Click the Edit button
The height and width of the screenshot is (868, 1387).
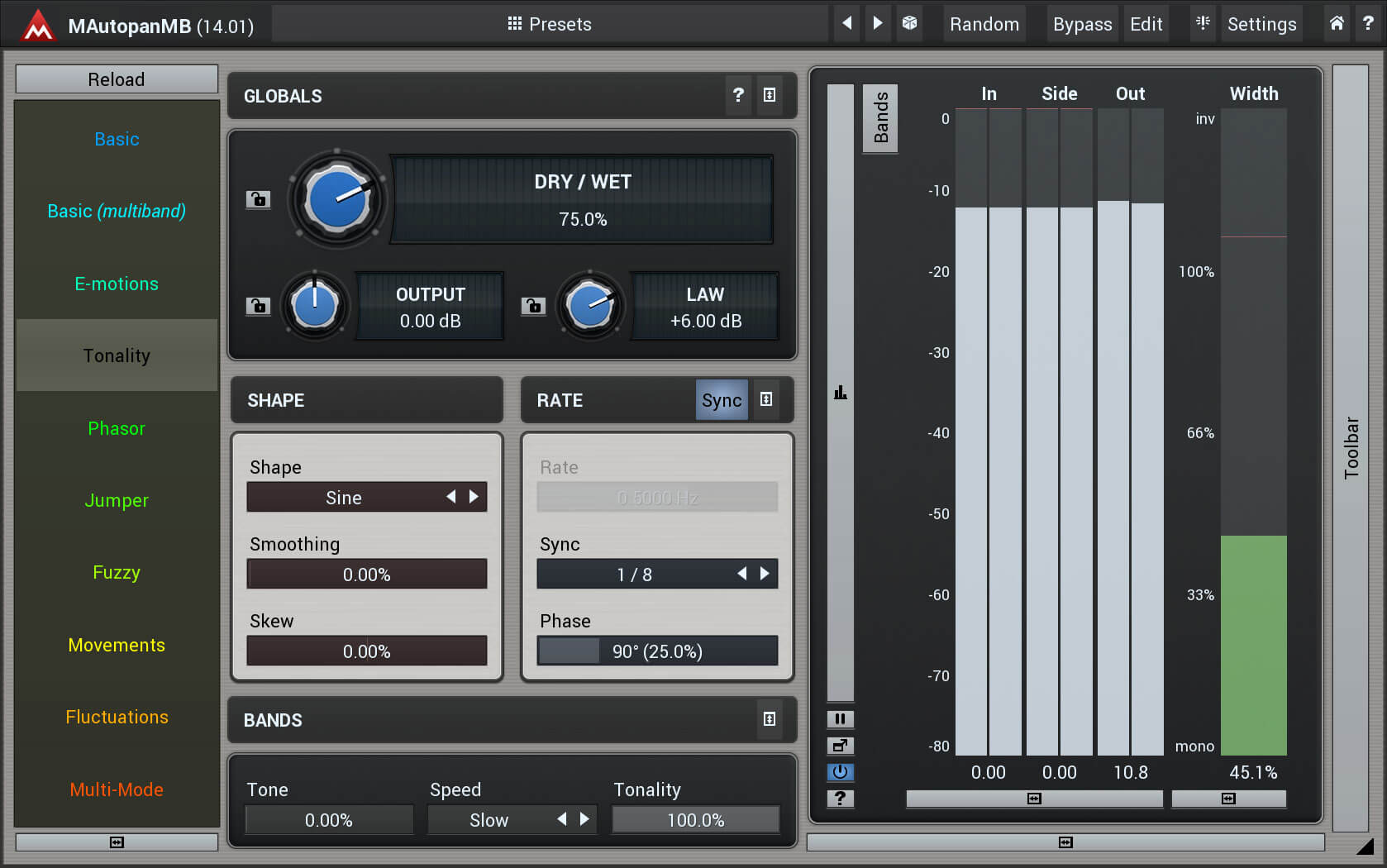point(1146,24)
